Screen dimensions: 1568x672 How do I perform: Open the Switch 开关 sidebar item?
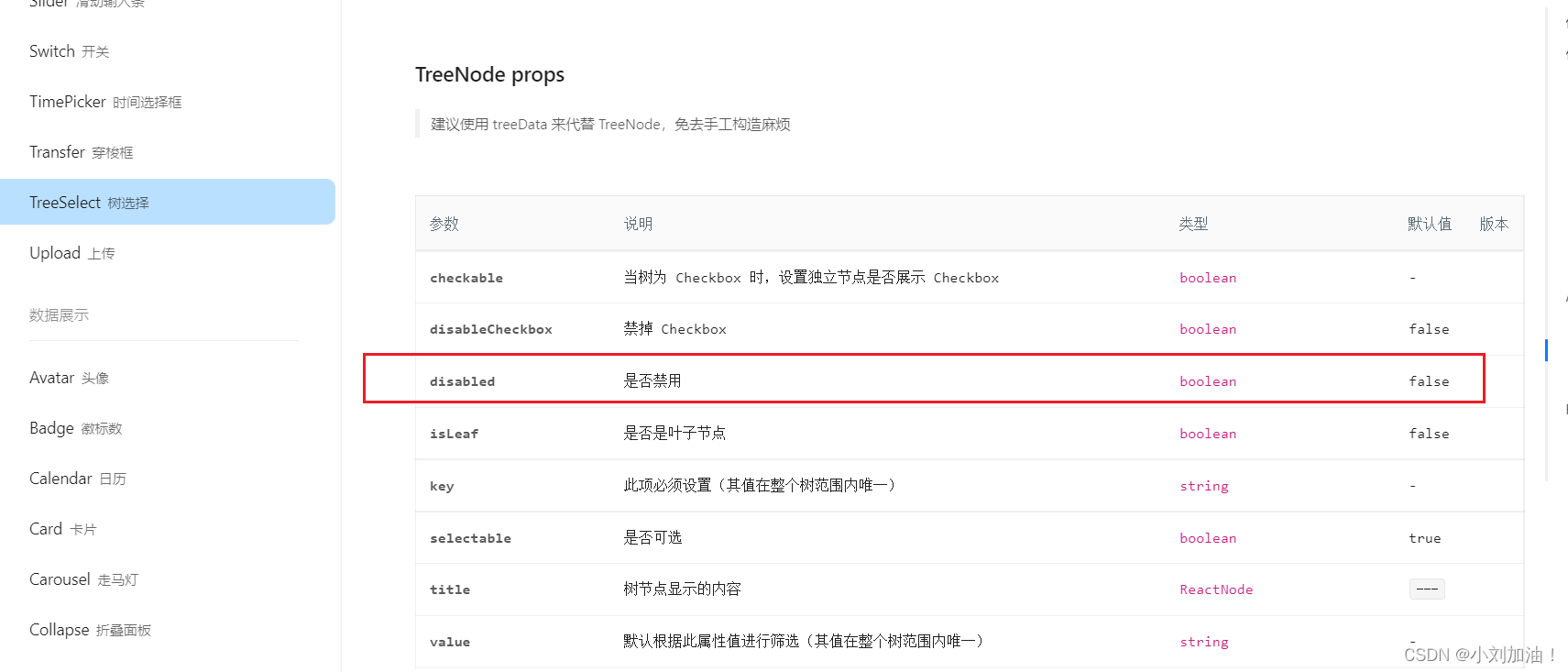pyautogui.click(x=70, y=51)
